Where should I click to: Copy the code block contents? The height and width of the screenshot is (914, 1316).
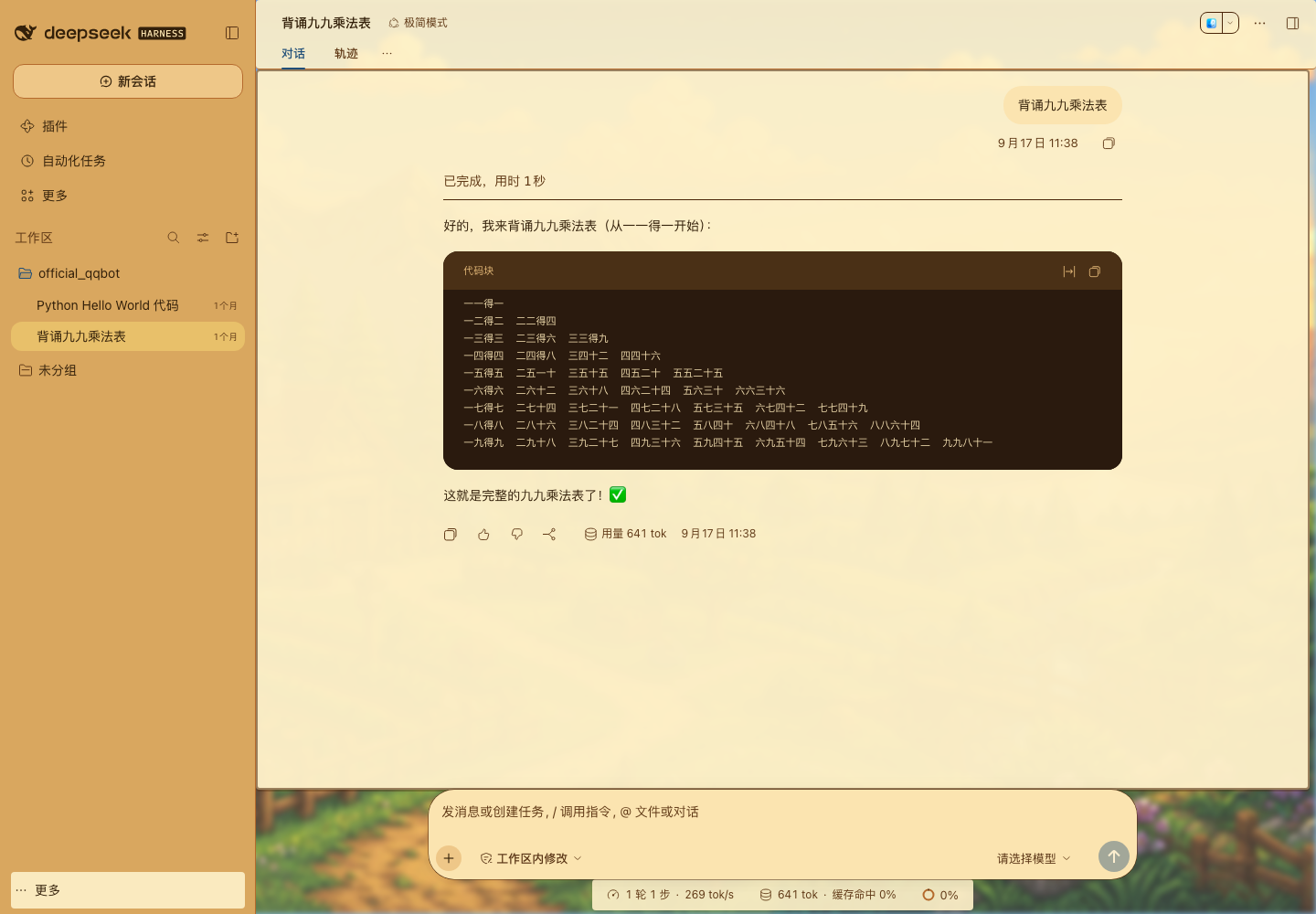coord(1095,271)
